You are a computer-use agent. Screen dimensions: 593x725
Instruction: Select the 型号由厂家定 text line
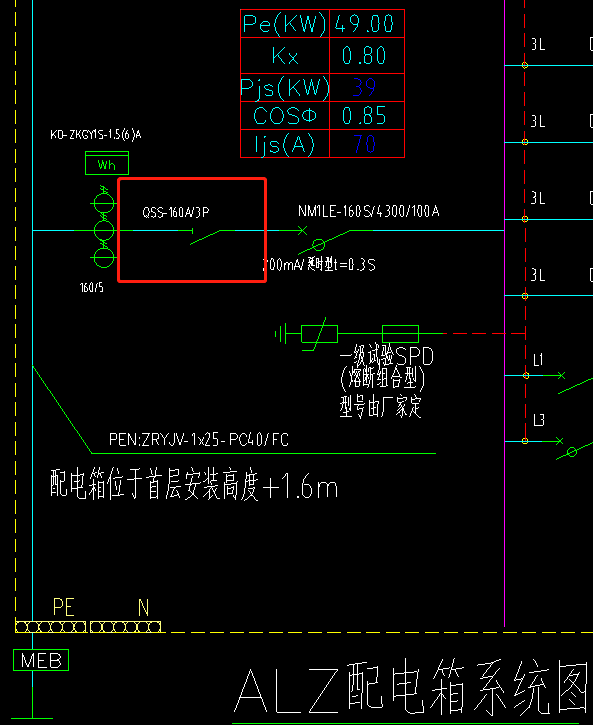[380, 406]
